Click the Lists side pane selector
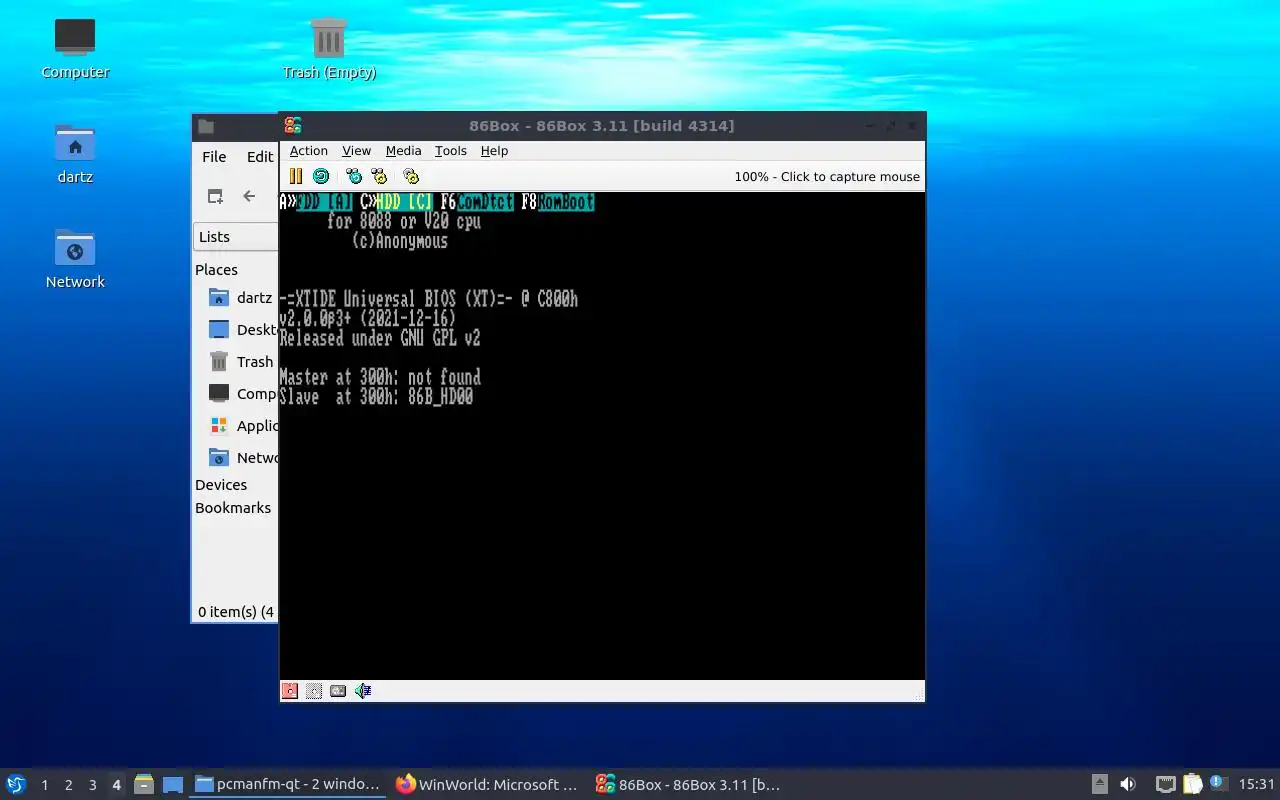The height and width of the screenshot is (800, 1280). pos(236,236)
